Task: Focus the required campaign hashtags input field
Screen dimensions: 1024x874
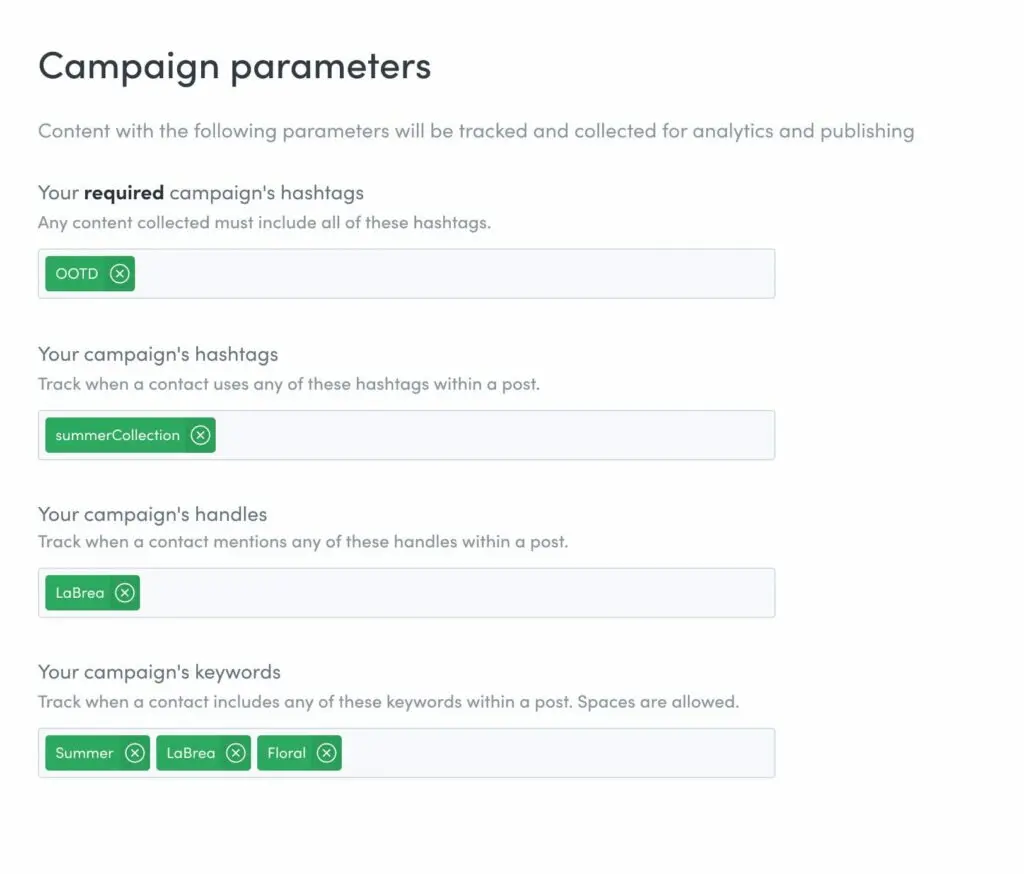Action: coord(450,274)
